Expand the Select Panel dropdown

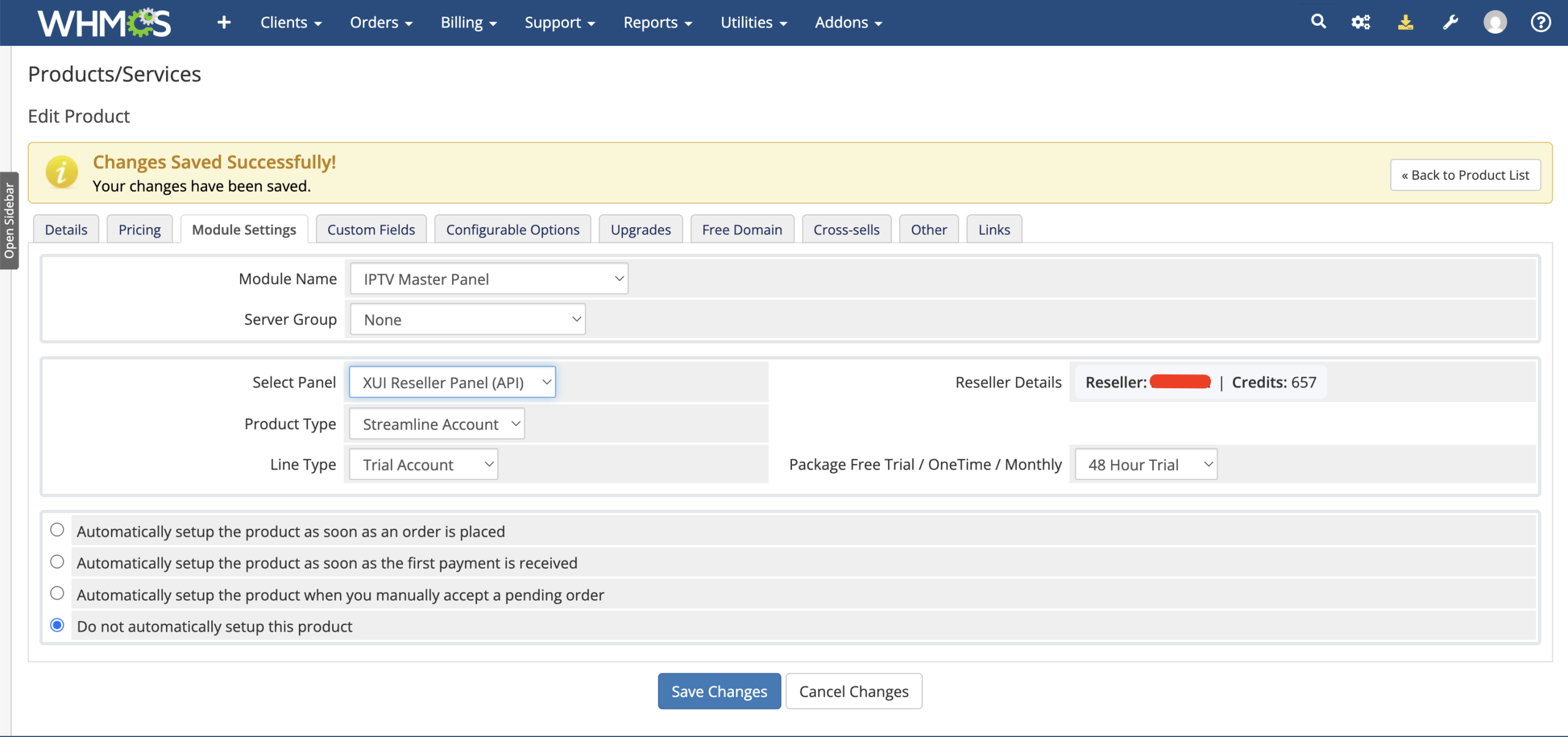(x=452, y=383)
